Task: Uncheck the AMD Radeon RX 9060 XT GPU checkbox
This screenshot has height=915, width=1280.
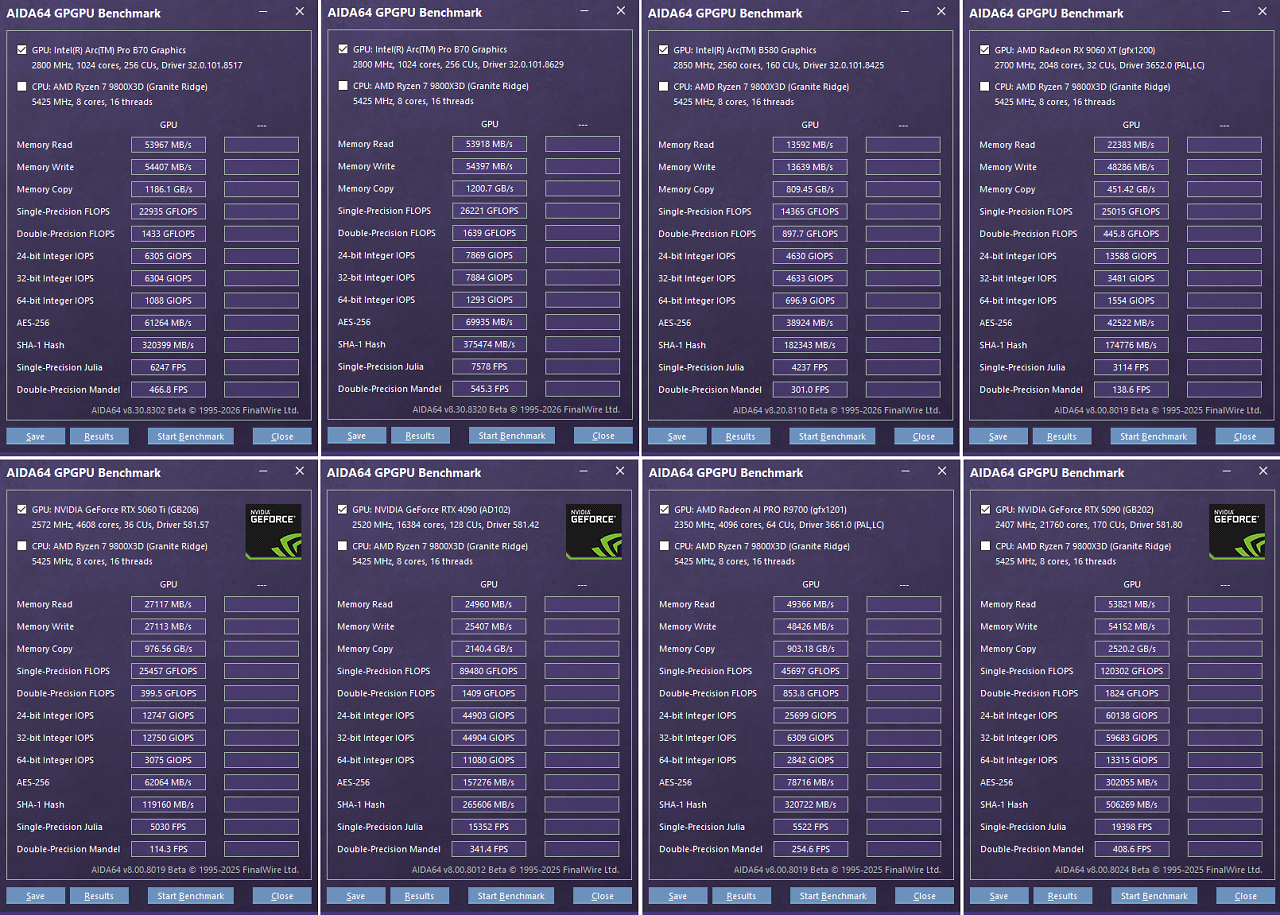Action: (985, 50)
